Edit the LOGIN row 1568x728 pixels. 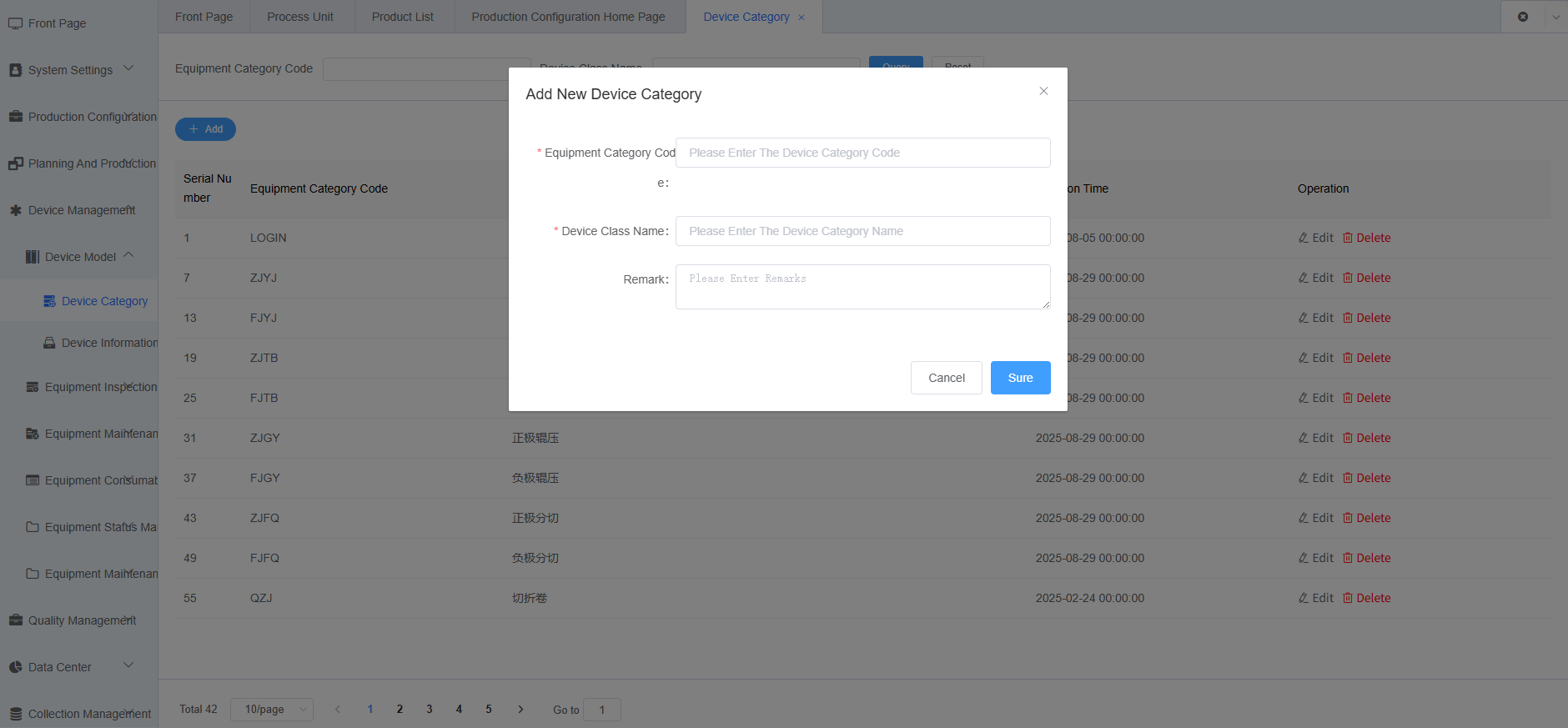click(x=1315, y=238)
